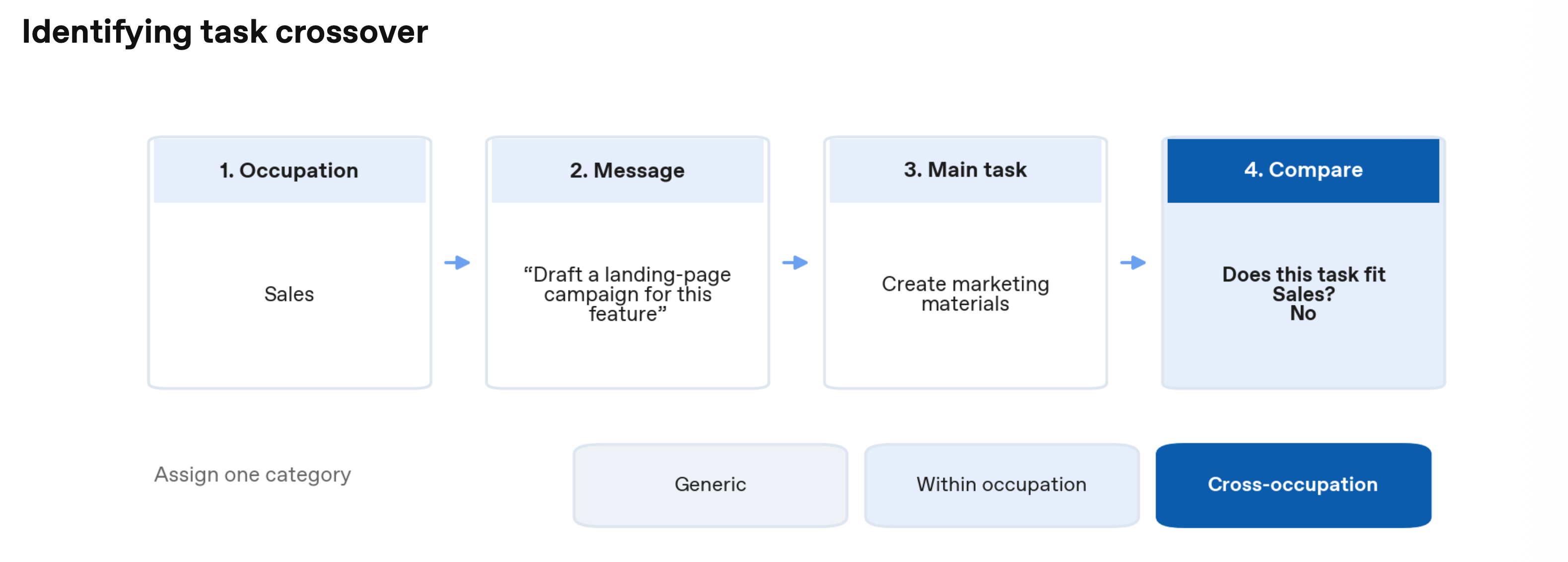This screenshot has height=562, width=1568.
Task: Open the 1. Occupation step header
Action: 289,170
